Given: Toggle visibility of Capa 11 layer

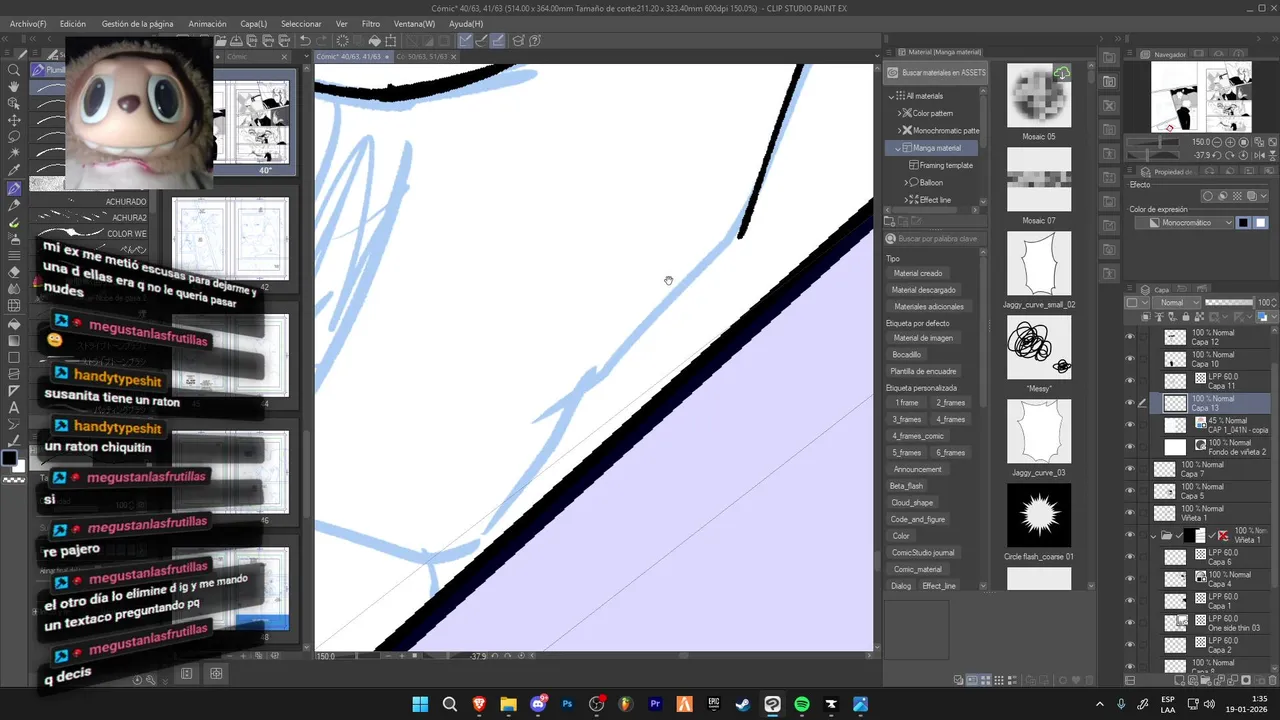Looking at the screenshot, I should click(x=1130, y=381).
